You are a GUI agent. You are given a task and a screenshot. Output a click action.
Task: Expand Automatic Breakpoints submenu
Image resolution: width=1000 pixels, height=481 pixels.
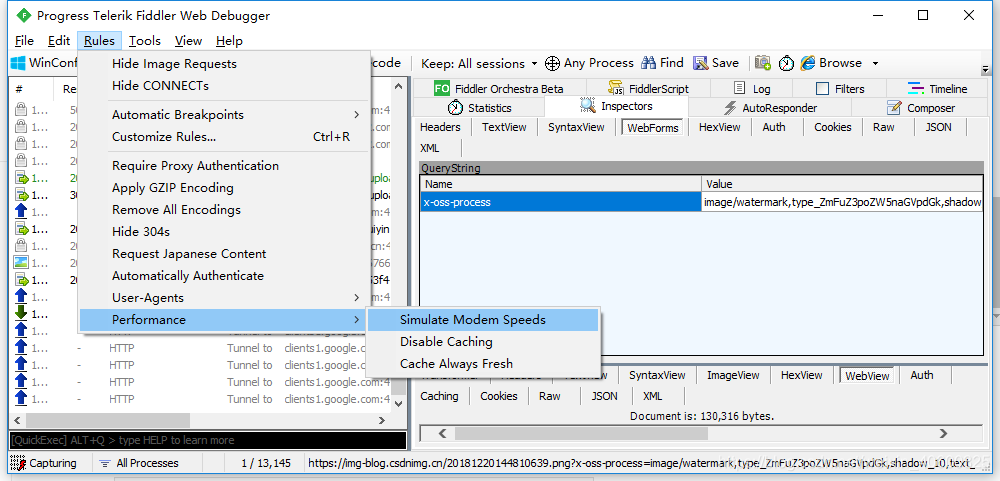pyautogui.click(x=224, y=115)
